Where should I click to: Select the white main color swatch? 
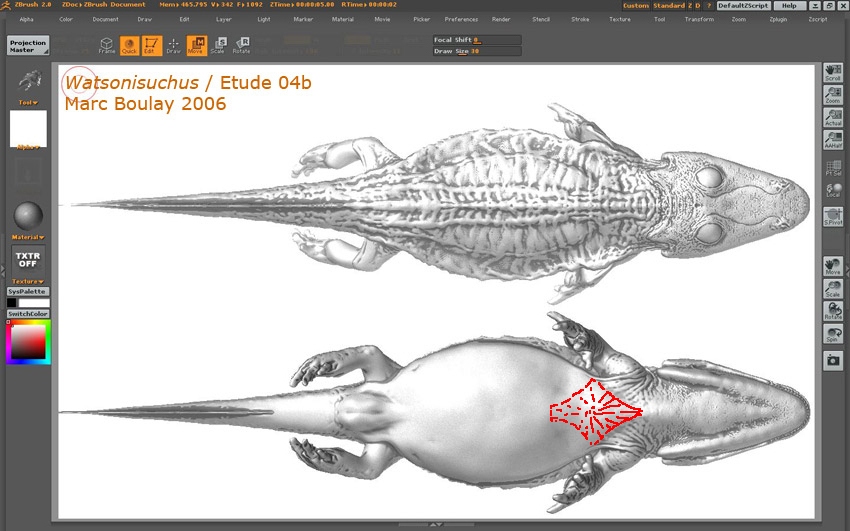(x=34, y=303)
